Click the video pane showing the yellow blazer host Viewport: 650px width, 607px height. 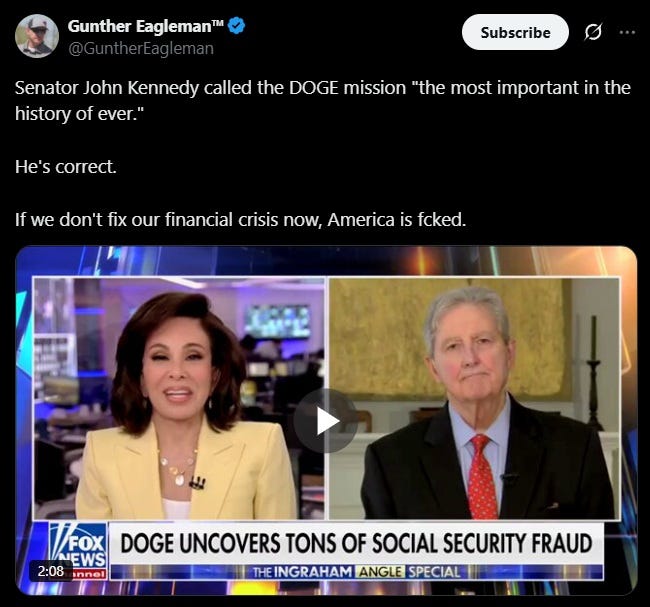tap(179, 398)
